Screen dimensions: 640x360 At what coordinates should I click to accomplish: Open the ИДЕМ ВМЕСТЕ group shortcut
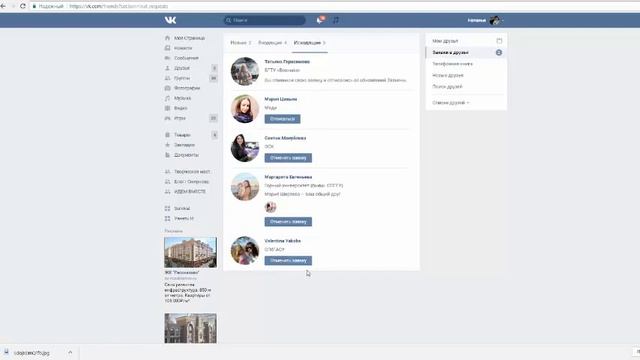pyautogui.click(x=190, y=191)
